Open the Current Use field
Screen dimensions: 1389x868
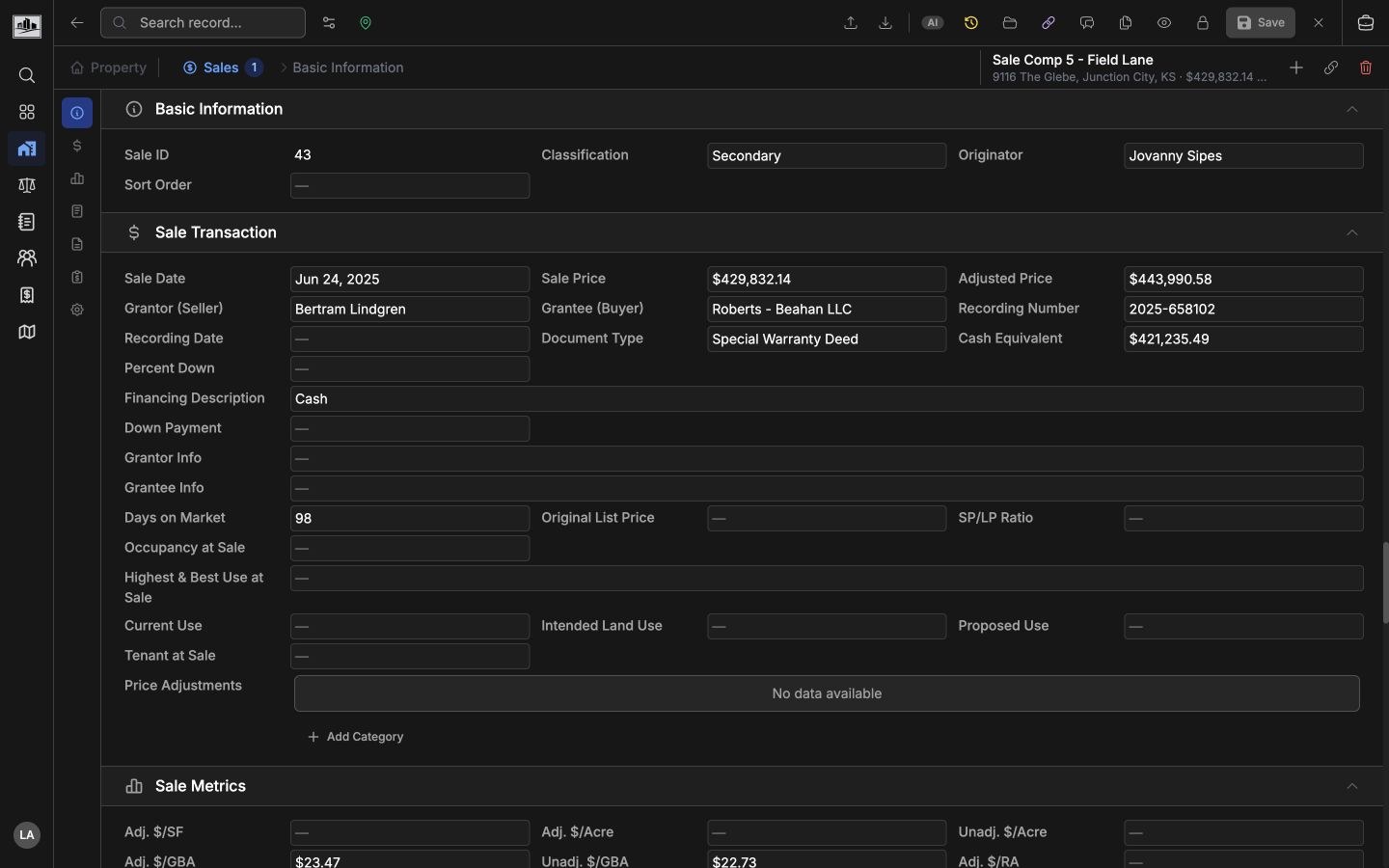click(410, 627)
